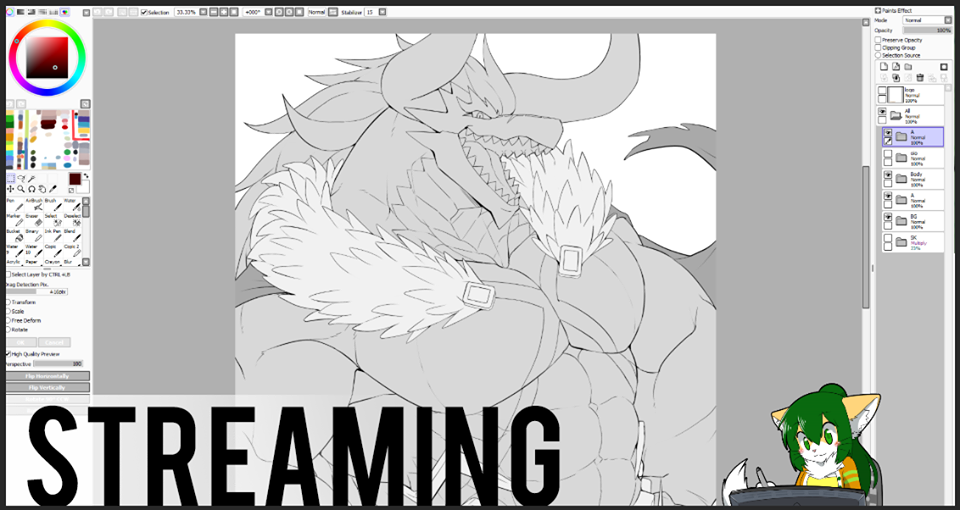Toggle the Selection checkbox in toolbar

tap(144, 12)
